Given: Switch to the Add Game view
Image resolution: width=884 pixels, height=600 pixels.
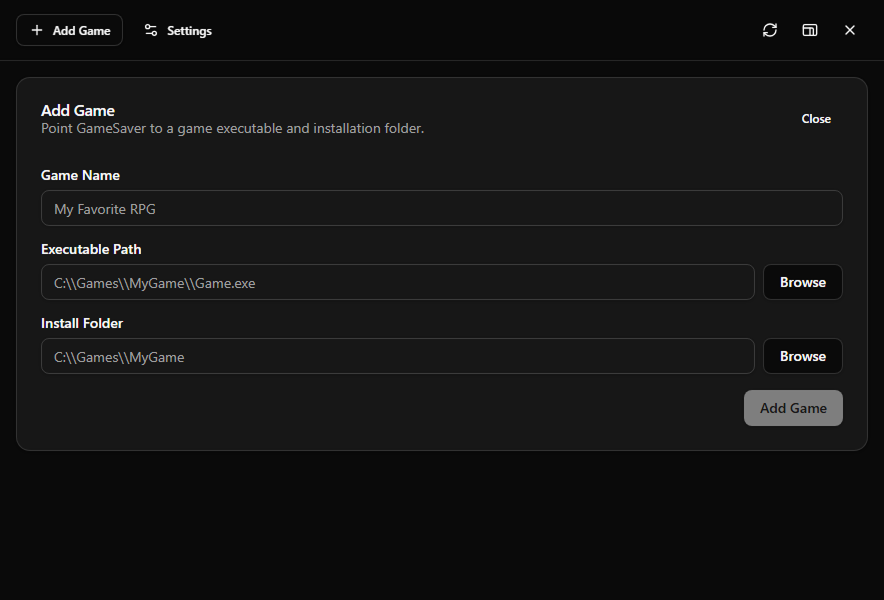Looking at the screenshot, I should (69, 30).
